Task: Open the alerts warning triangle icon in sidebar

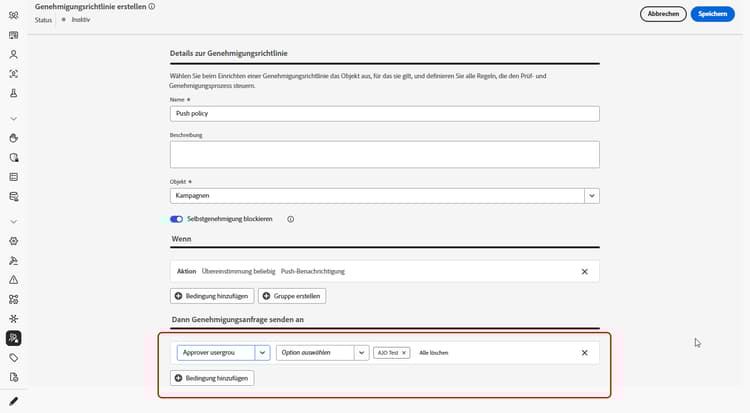Action: pyautogui.click(x=13, y=280)
